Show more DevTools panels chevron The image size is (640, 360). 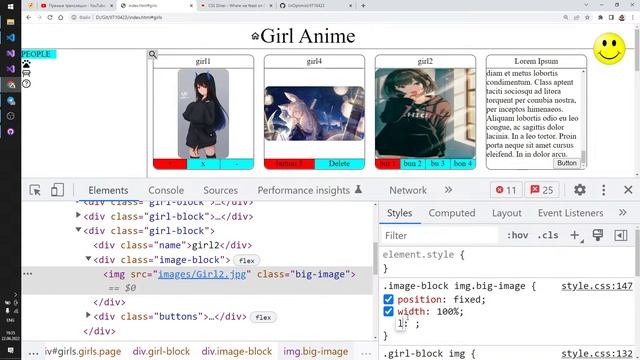click(448, 190)
